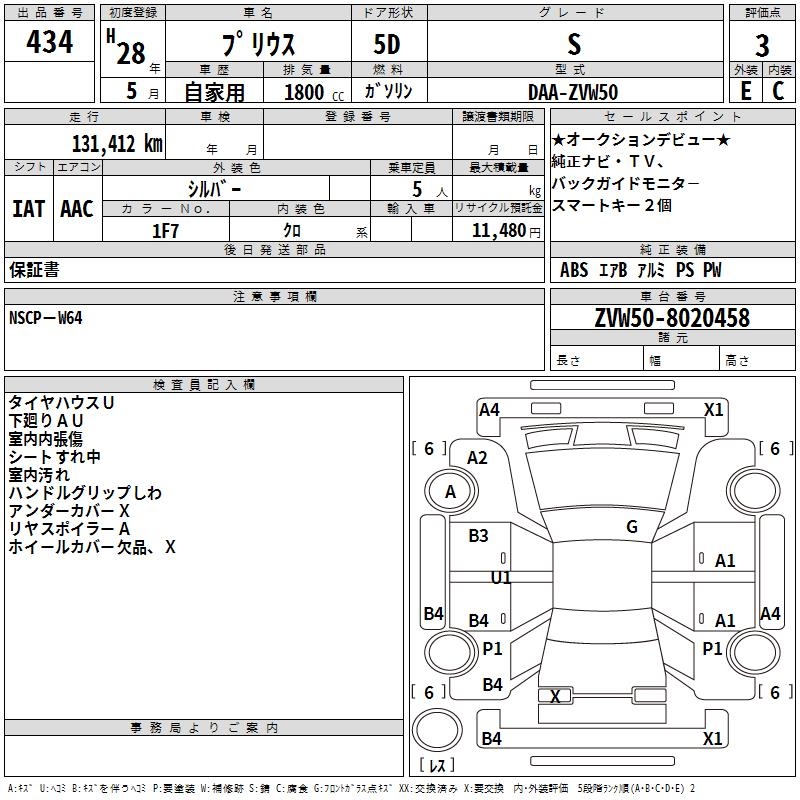This screenshot has width=800, height=800.
Task: Select the lone X mark near the rear lamps
Action: pos(555,696)
